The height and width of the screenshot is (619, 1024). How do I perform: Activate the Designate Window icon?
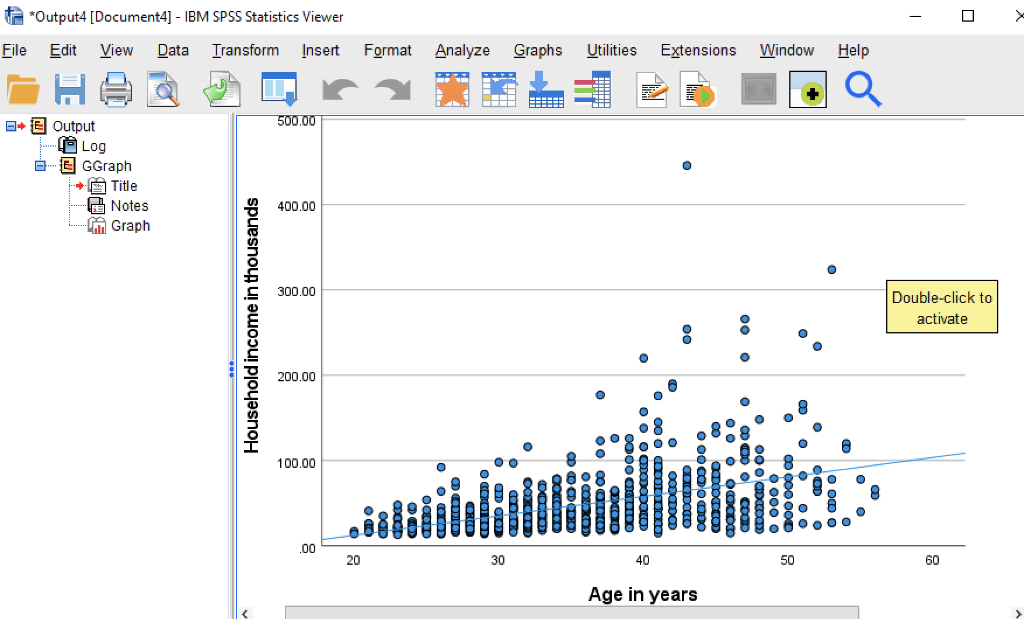point(807,89)
